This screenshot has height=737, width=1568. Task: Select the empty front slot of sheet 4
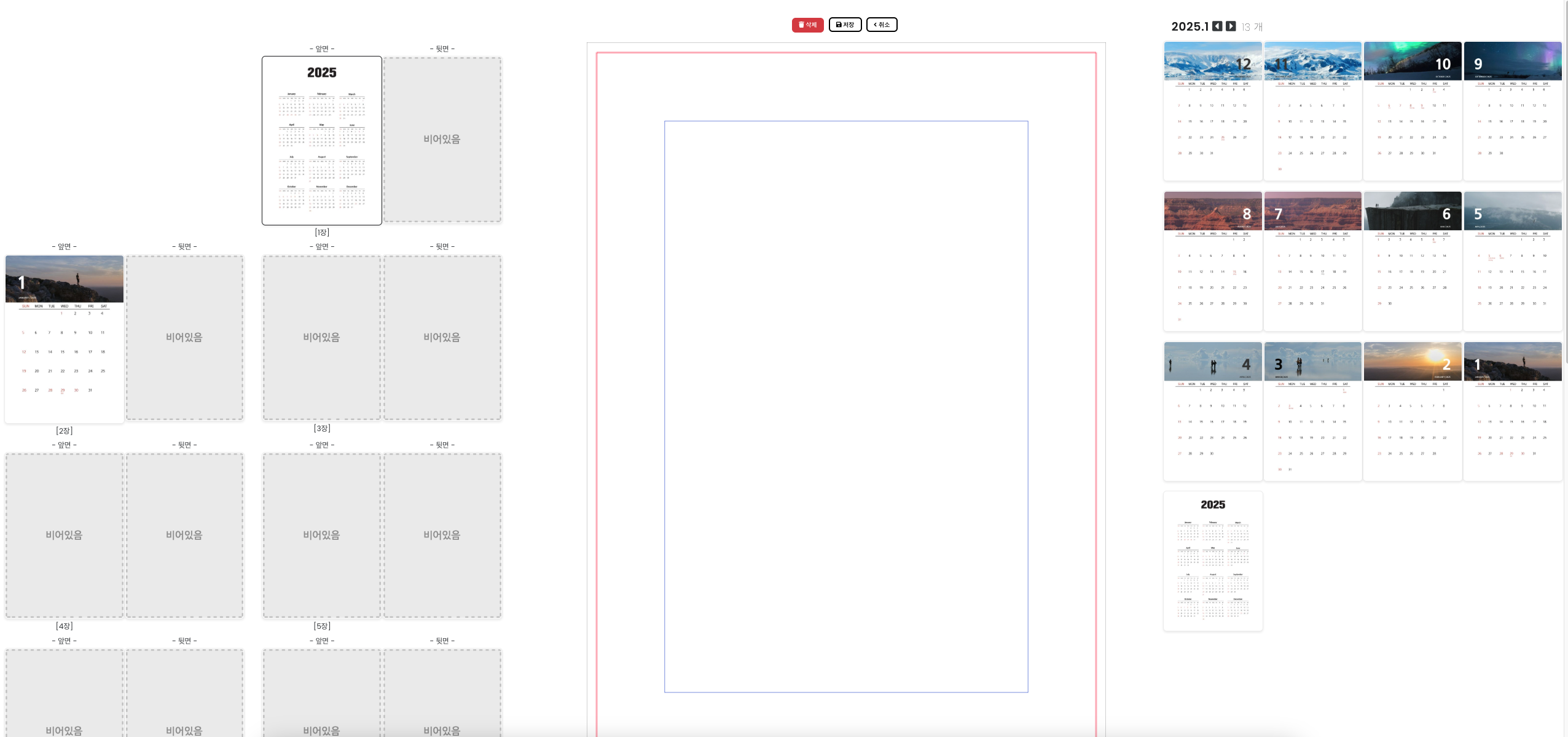coord(64,535)
